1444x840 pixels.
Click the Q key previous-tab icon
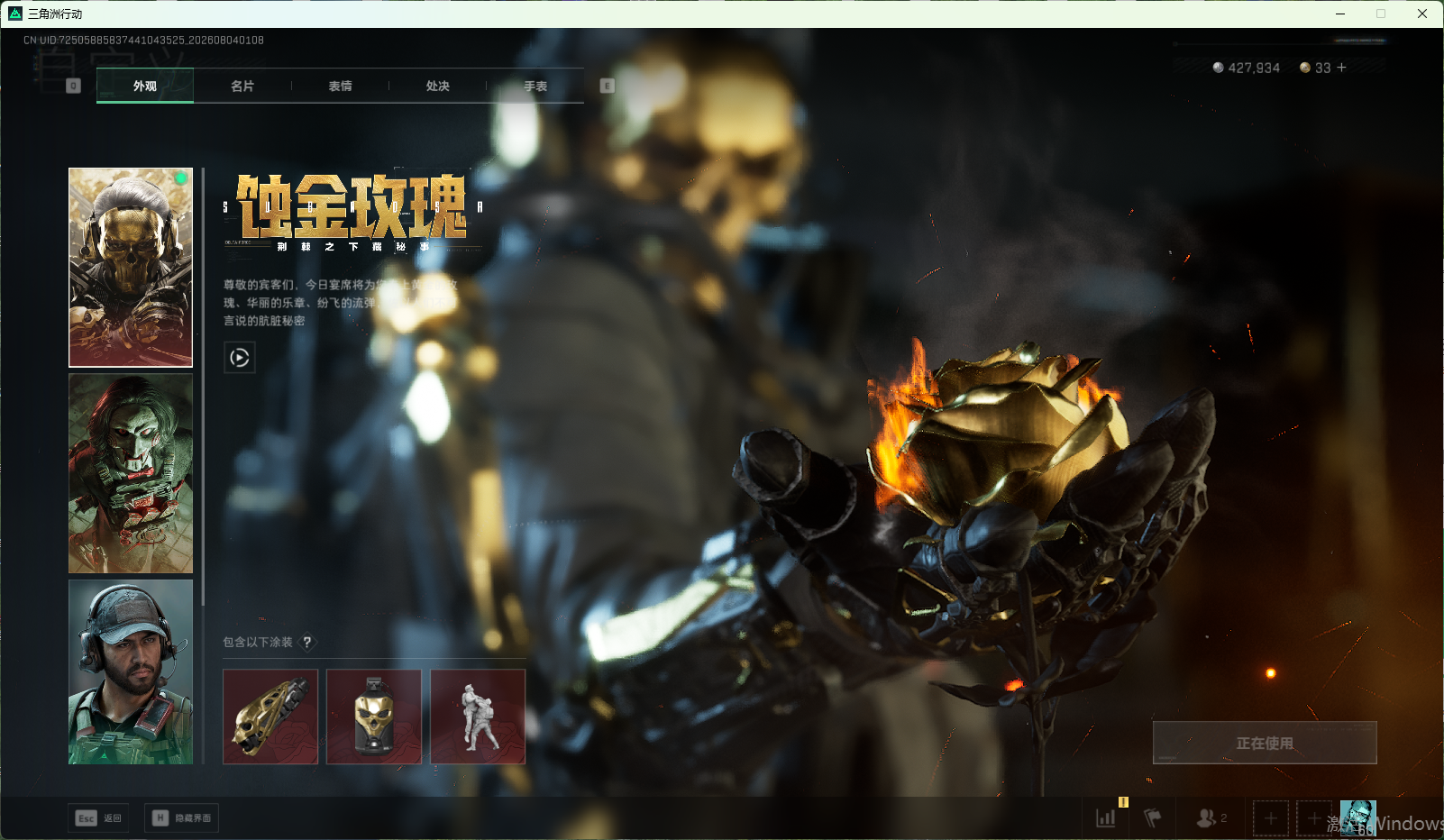(74, 86)
